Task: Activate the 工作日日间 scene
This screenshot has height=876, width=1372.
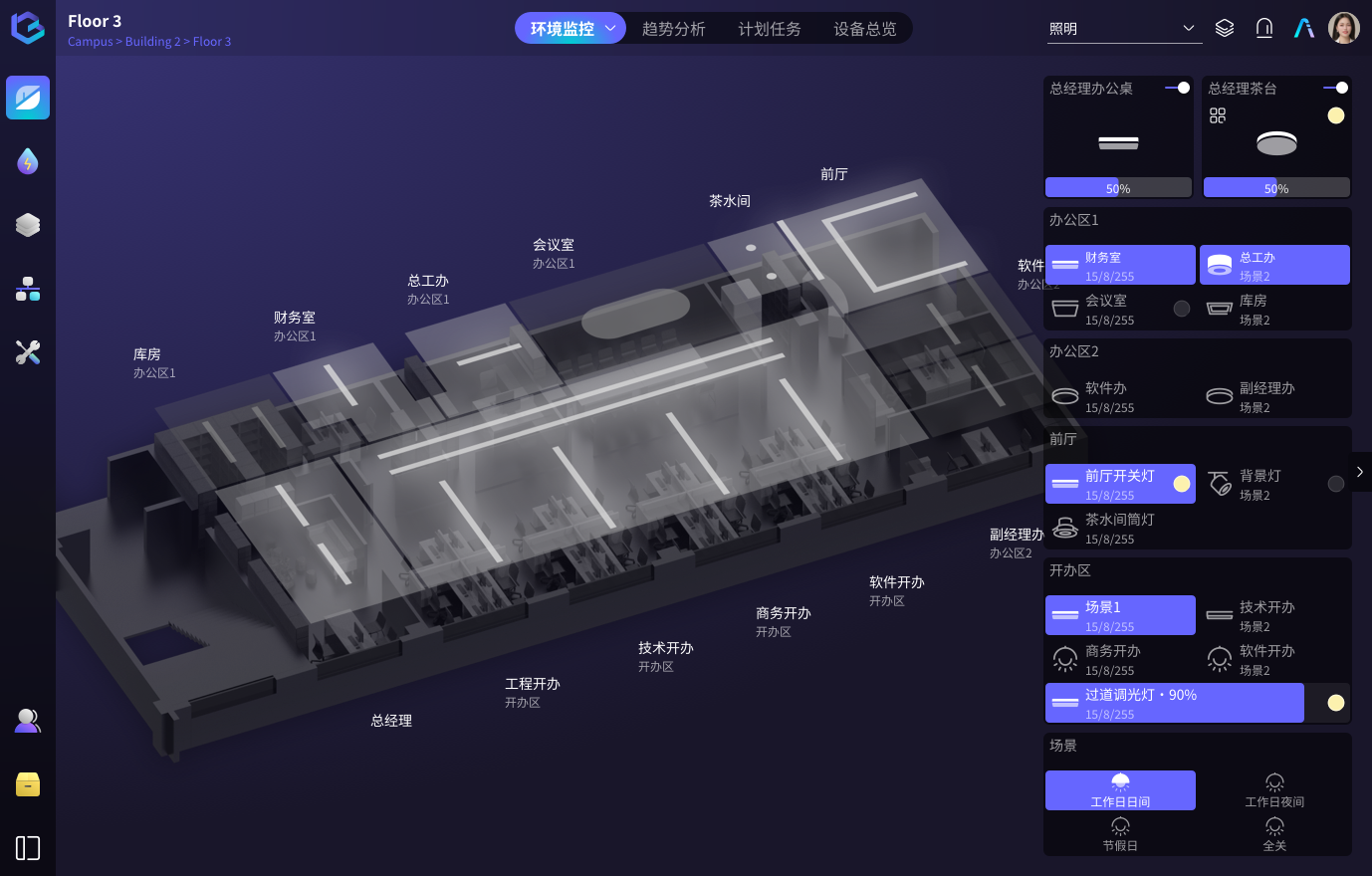Action: click(x=1120, y=790)
